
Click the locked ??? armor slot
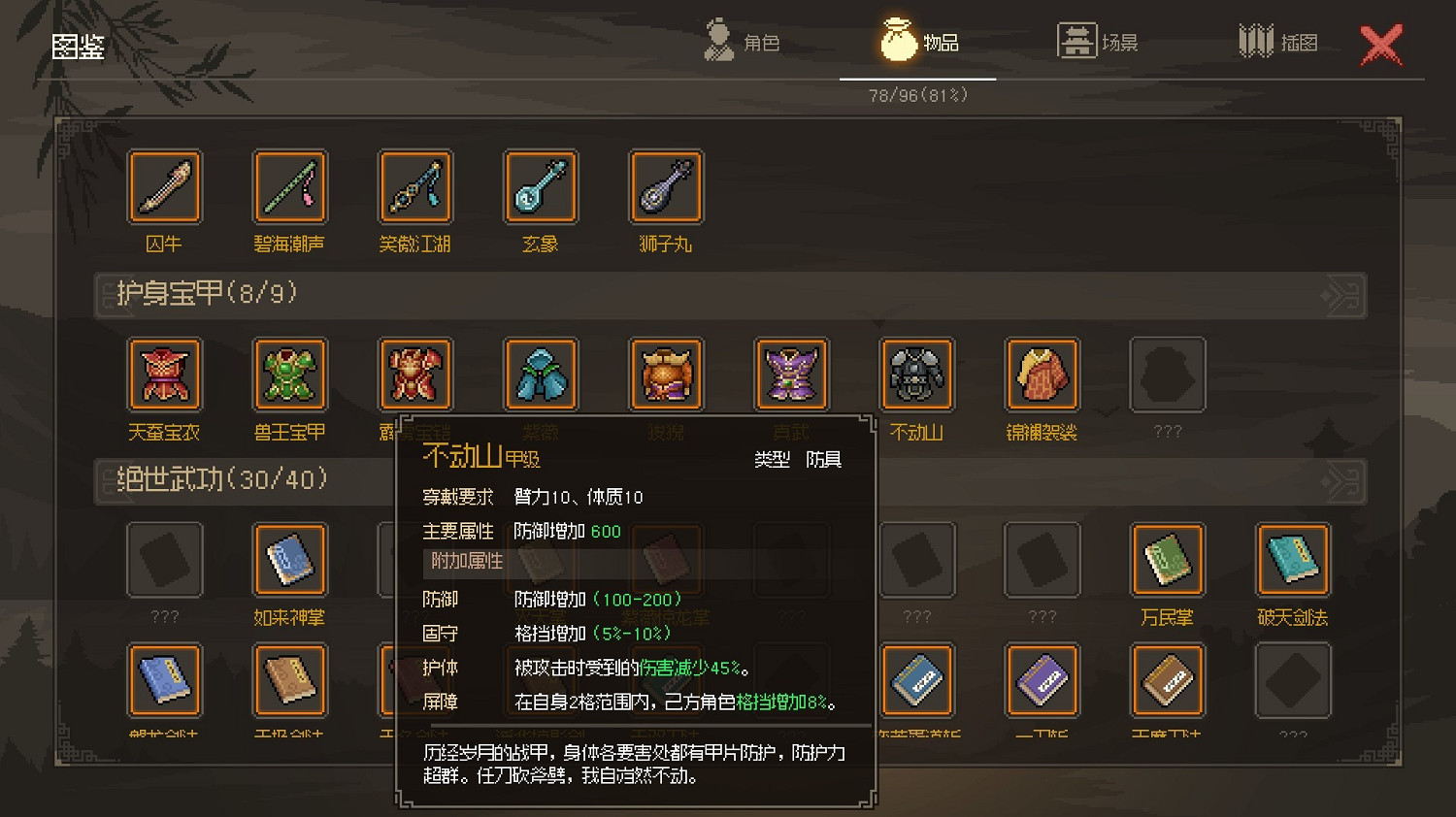1167,375
